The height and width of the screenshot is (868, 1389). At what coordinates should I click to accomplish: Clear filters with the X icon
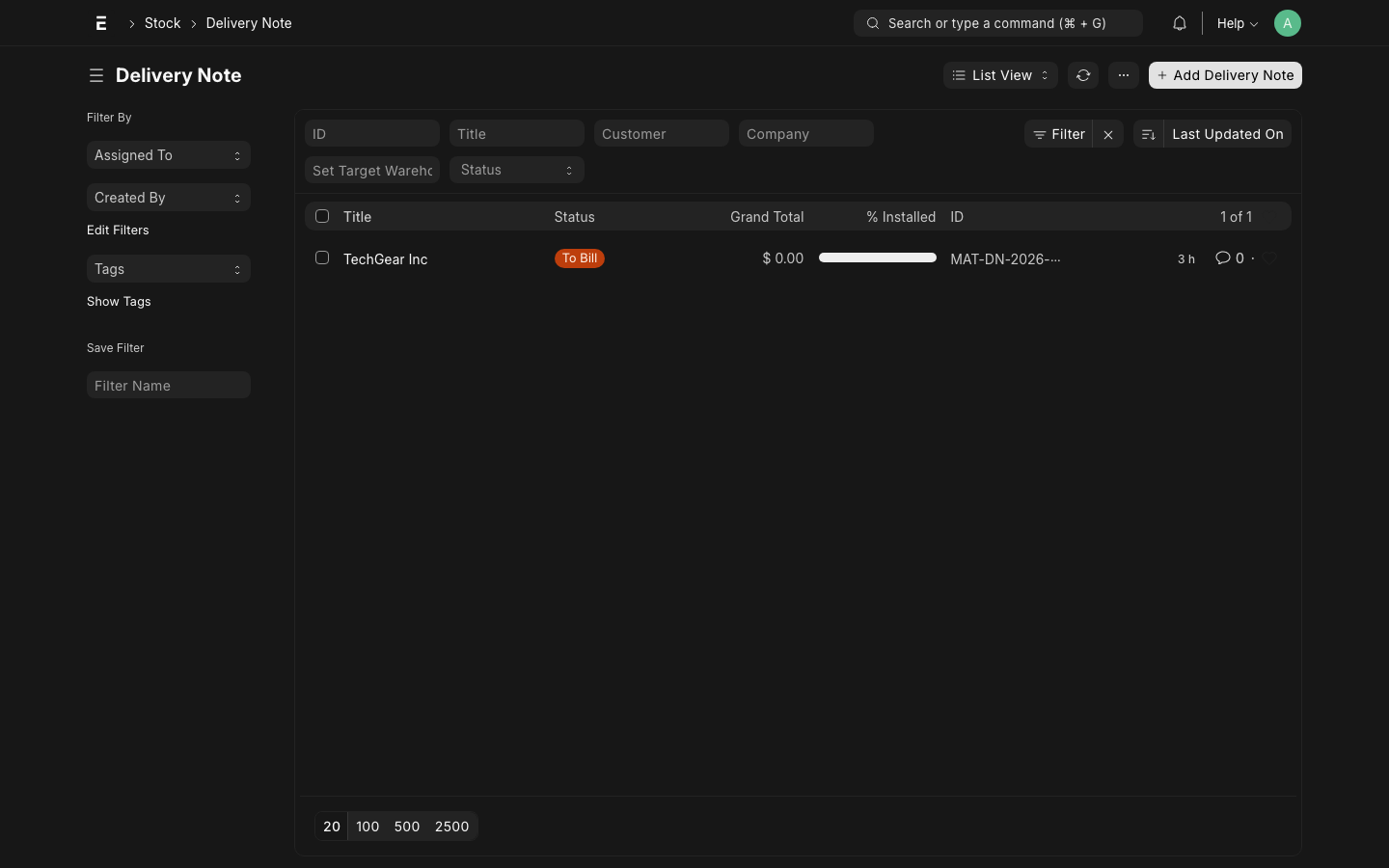pos(1108,135)
